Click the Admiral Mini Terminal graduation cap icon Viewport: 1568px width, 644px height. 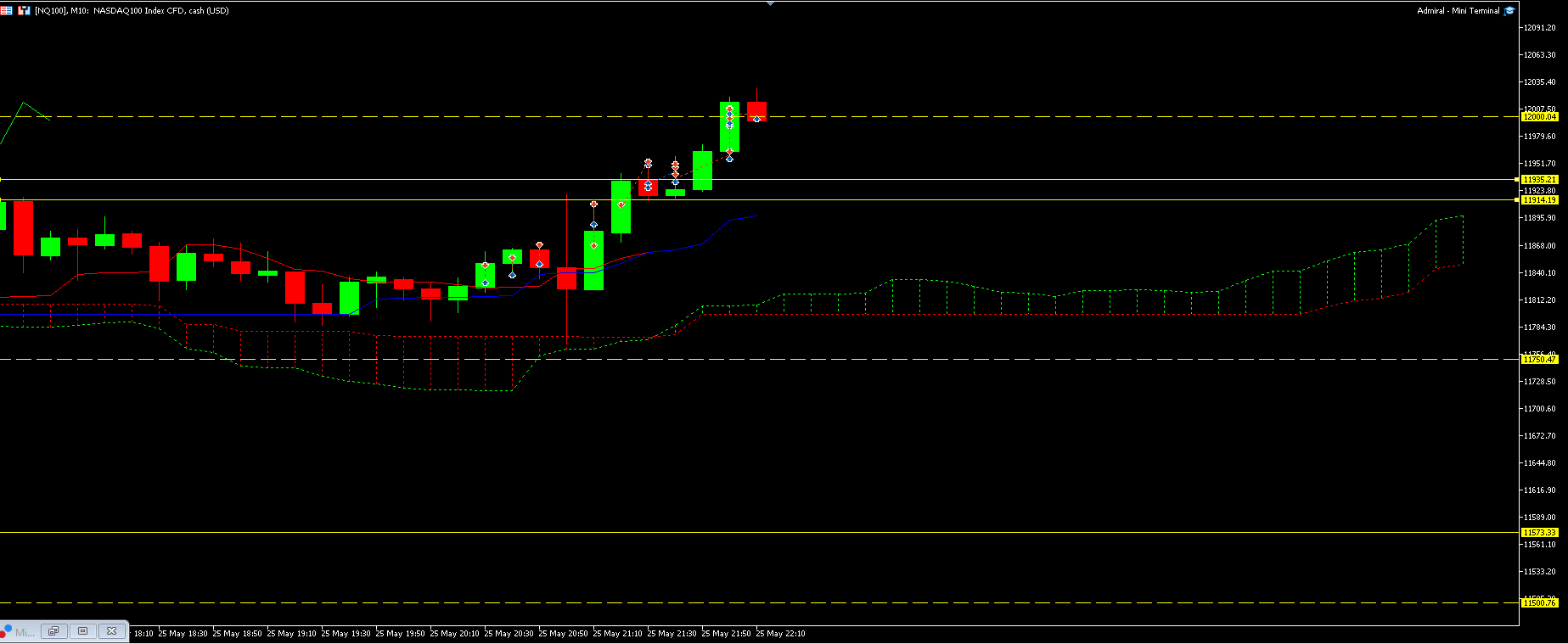click(x=1509, y=11)
